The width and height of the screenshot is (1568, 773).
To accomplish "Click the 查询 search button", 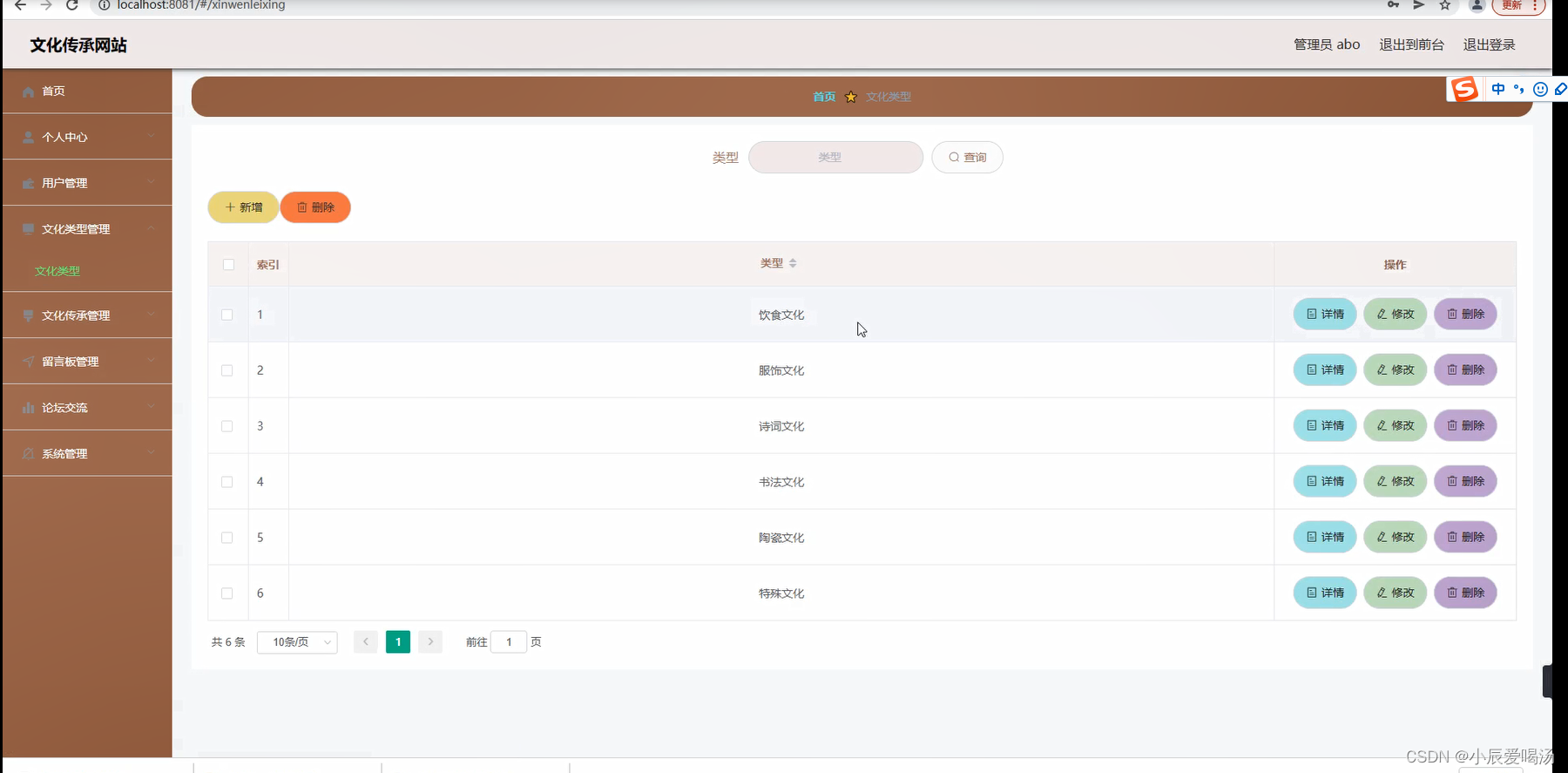I will tap(967, 158).
